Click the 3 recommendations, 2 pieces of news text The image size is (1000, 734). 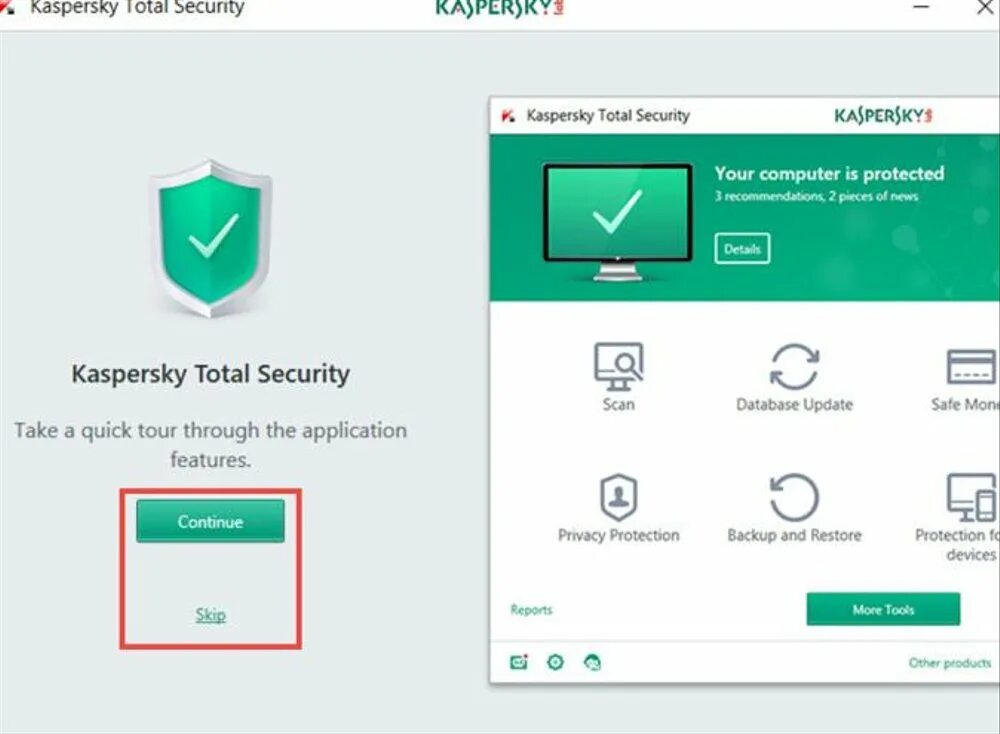pos(816,196)
